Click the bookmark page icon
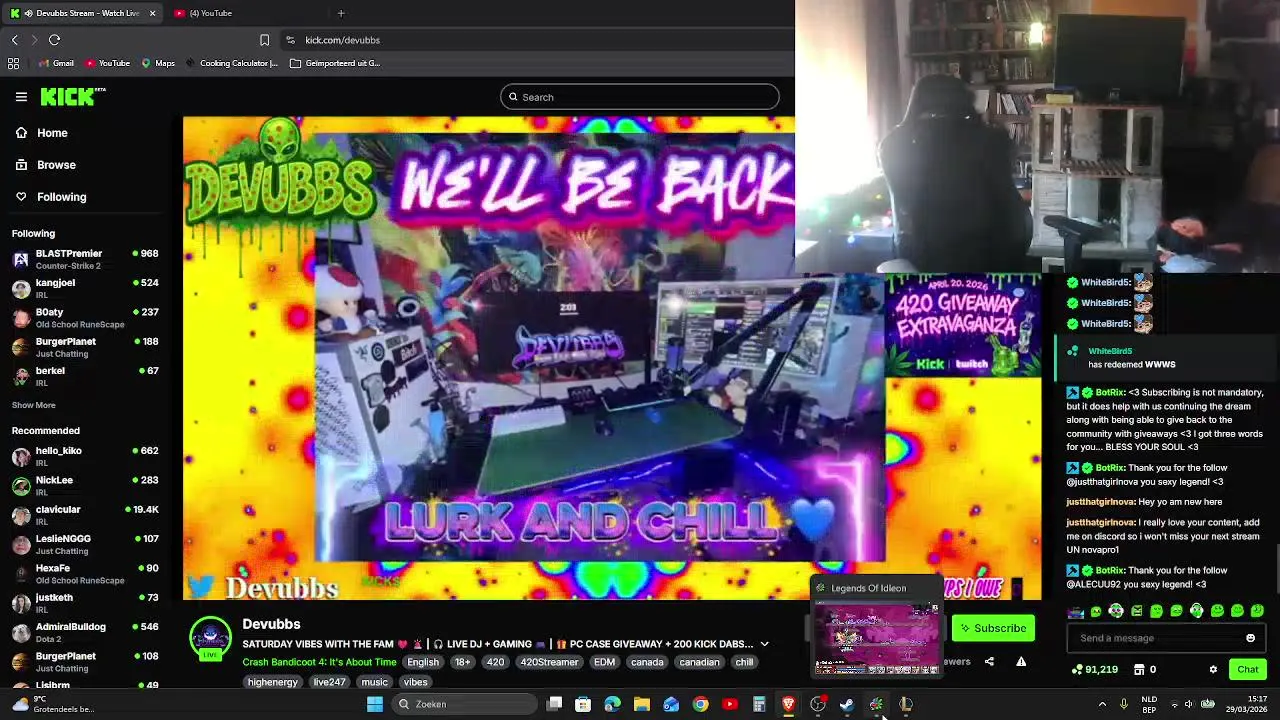The image size is (1280, 720). [264, 40]
